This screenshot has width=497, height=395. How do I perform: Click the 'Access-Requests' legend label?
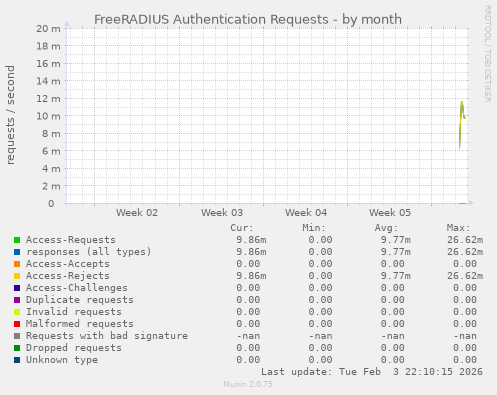click(71, 240)
